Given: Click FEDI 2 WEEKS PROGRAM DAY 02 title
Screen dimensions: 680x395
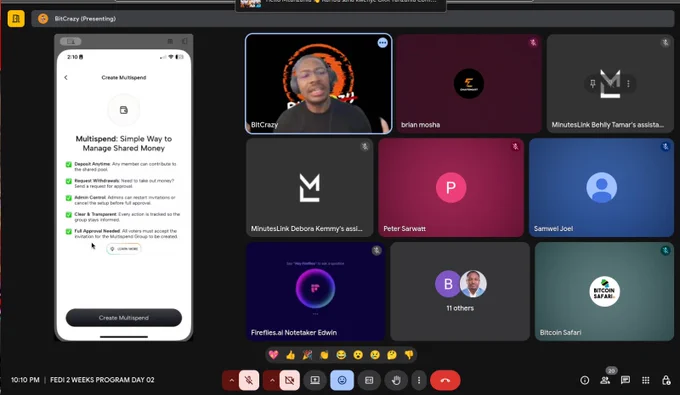Looking at the screenshot, I should [x=102, y=380].
